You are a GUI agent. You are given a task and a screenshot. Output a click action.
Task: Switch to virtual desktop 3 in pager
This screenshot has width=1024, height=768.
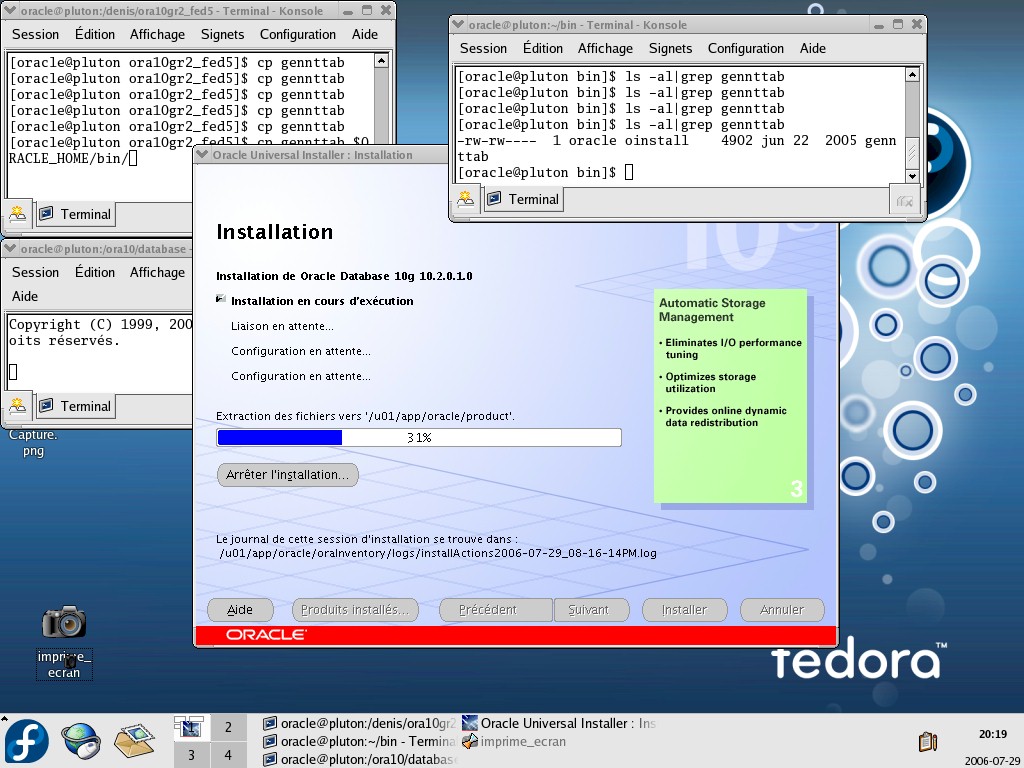[191, 755]
